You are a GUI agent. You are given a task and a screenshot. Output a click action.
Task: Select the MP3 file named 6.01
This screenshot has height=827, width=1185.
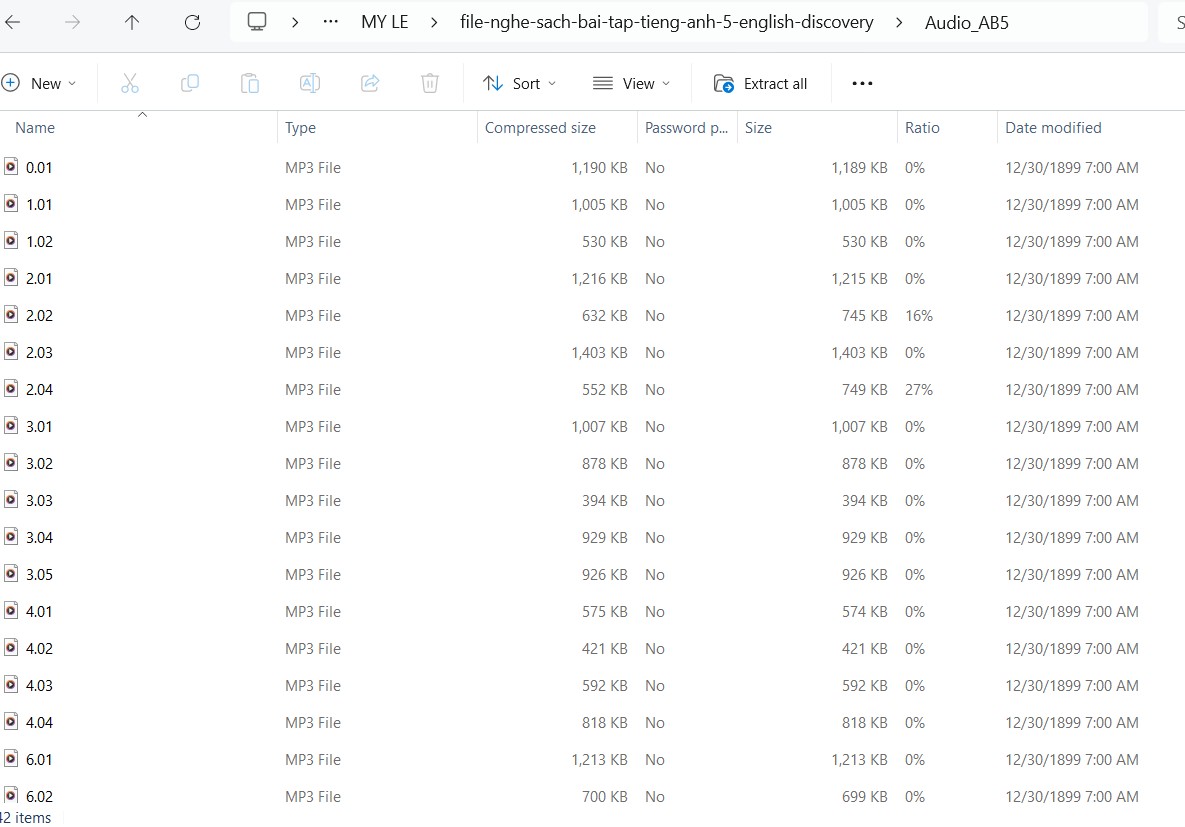(x=39, y=759)
